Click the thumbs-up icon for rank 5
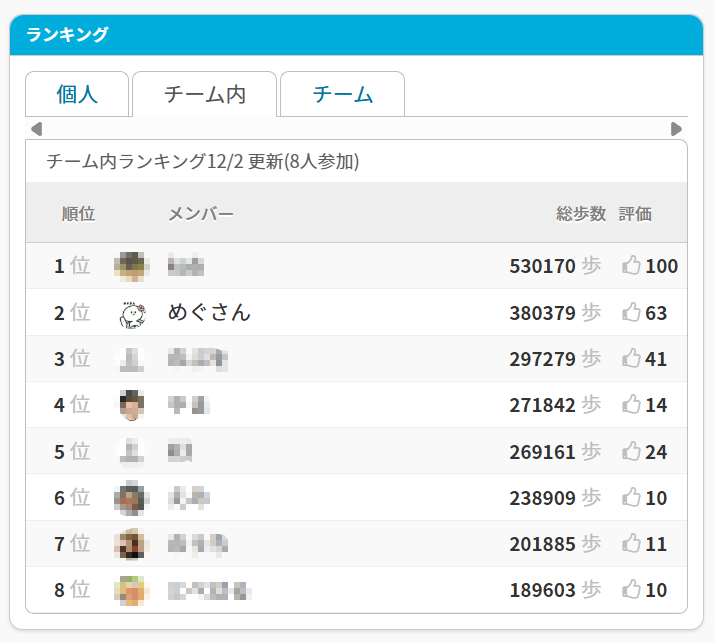Screen dimensions: 715x643 click(631, 451)
